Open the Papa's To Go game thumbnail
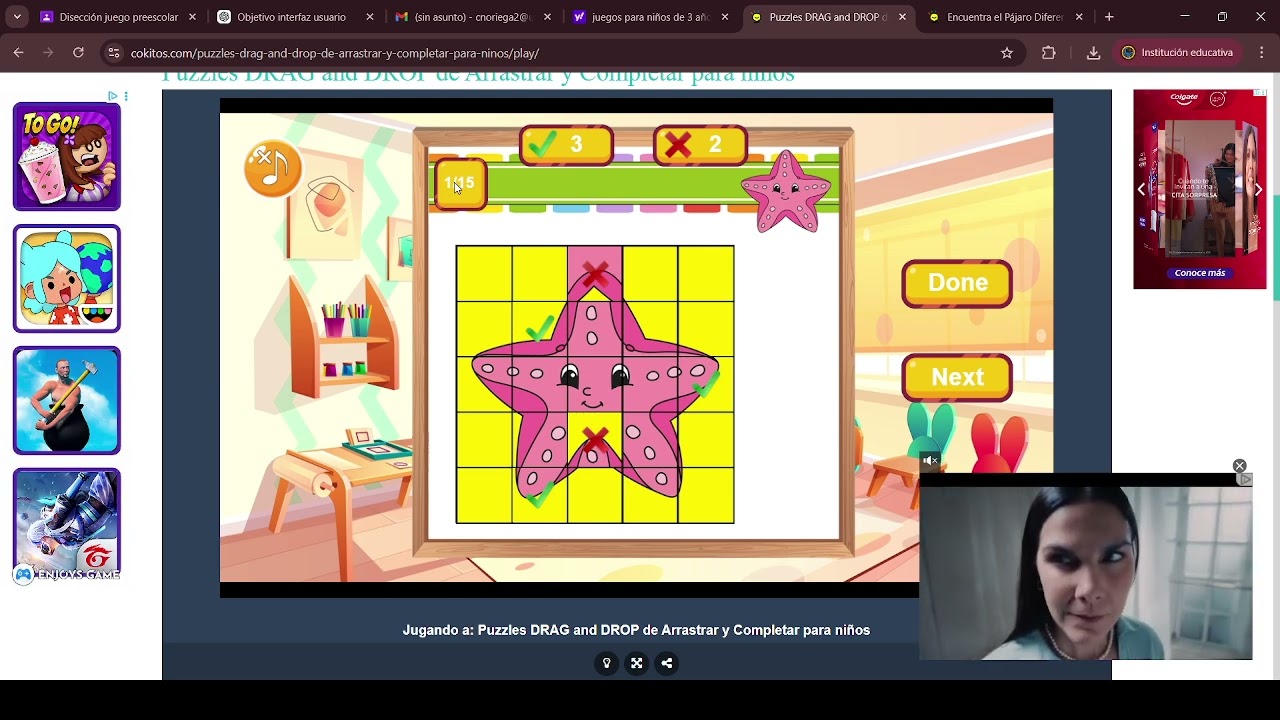The height and width of the screenshot is (720, 1280). click(67, 156)
